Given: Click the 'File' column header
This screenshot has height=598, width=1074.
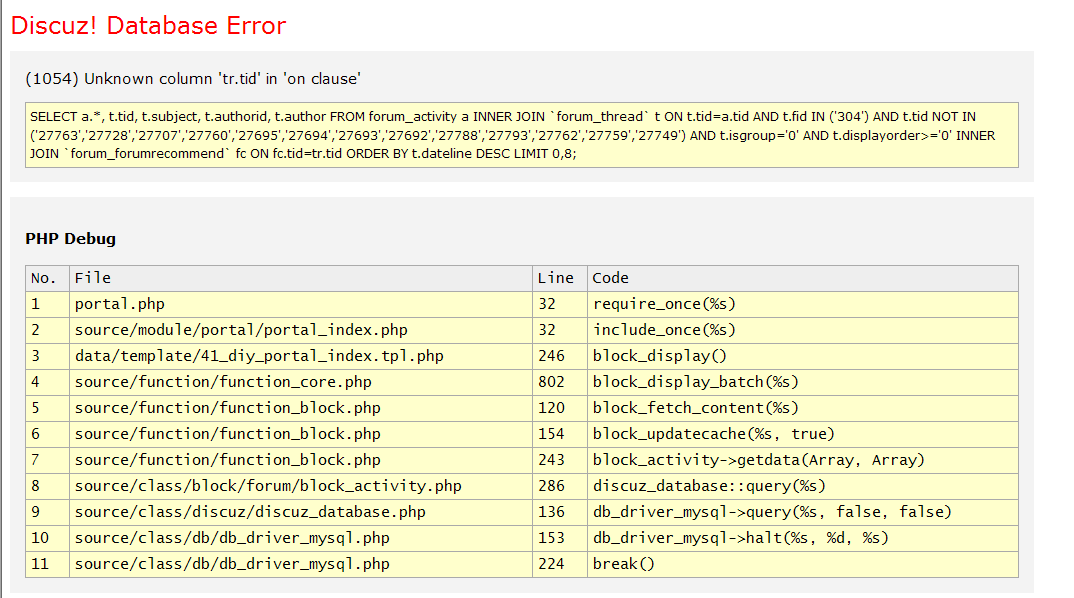Looking at the screenshot, I should 301,278.
